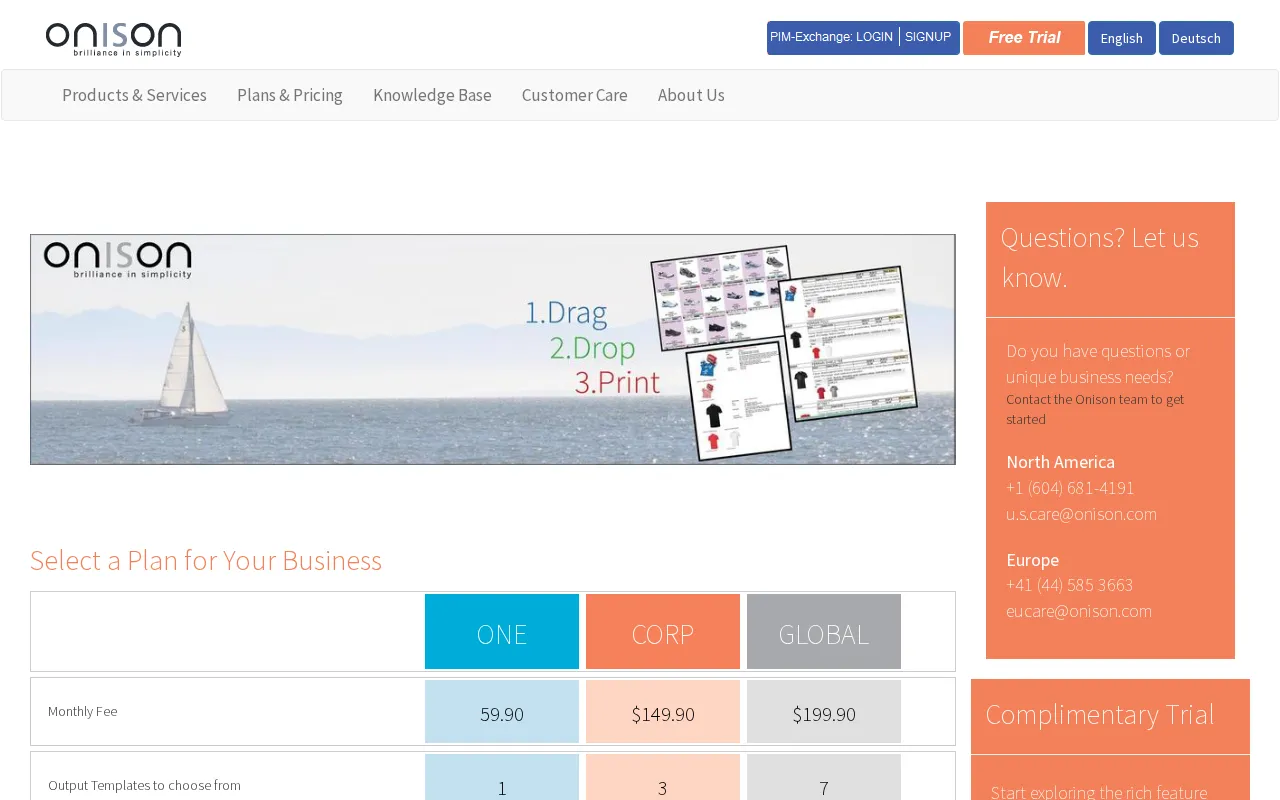The image size is (1280, 800).
Task: Click the Monthly Fee row label
Action: [83, 711]
